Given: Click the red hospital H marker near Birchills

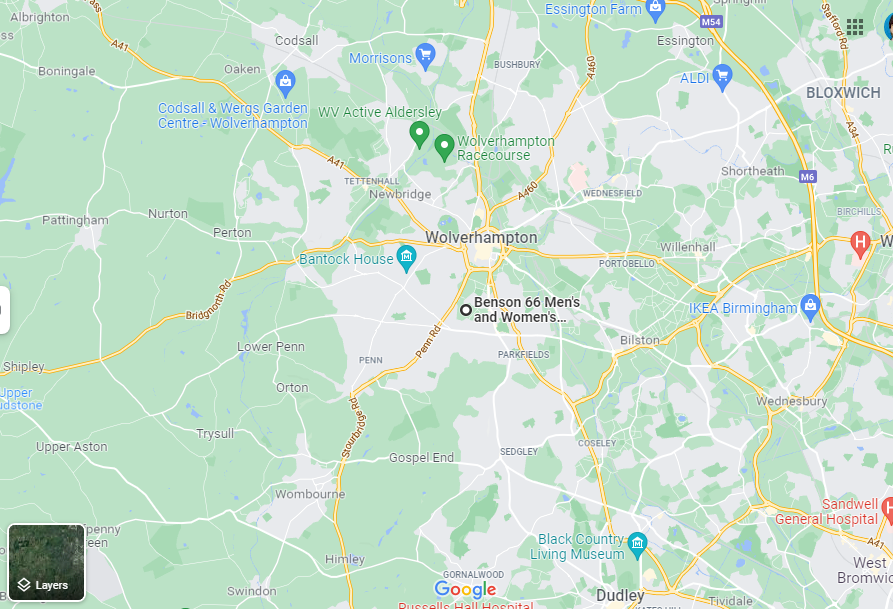Looking at the screenshot, I should (860, 243).
